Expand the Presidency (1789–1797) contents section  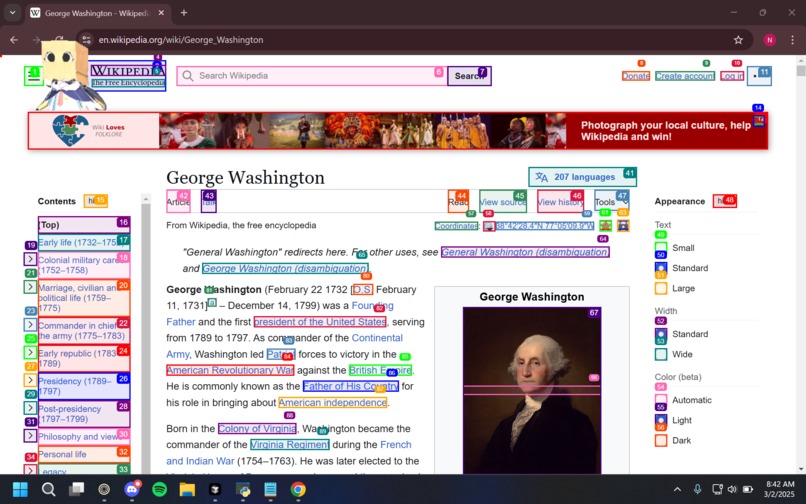click(30, 381)
